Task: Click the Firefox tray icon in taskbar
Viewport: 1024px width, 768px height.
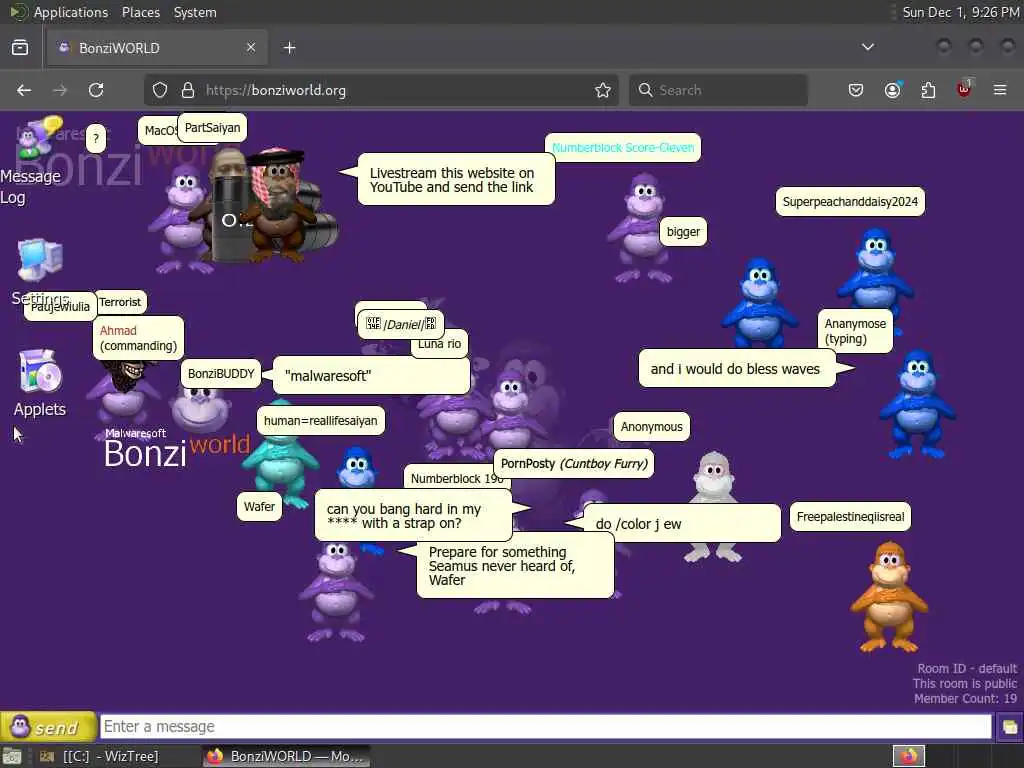Action: [909, 756]
